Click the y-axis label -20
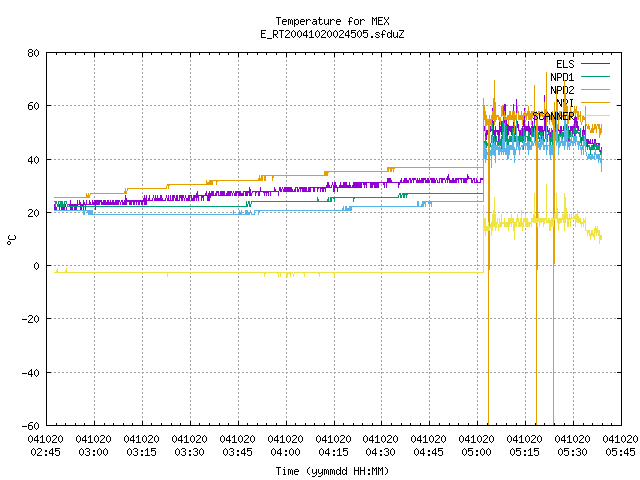Image resolution: width=640 pixels, height=480 pixels. (x=31, y=319)
